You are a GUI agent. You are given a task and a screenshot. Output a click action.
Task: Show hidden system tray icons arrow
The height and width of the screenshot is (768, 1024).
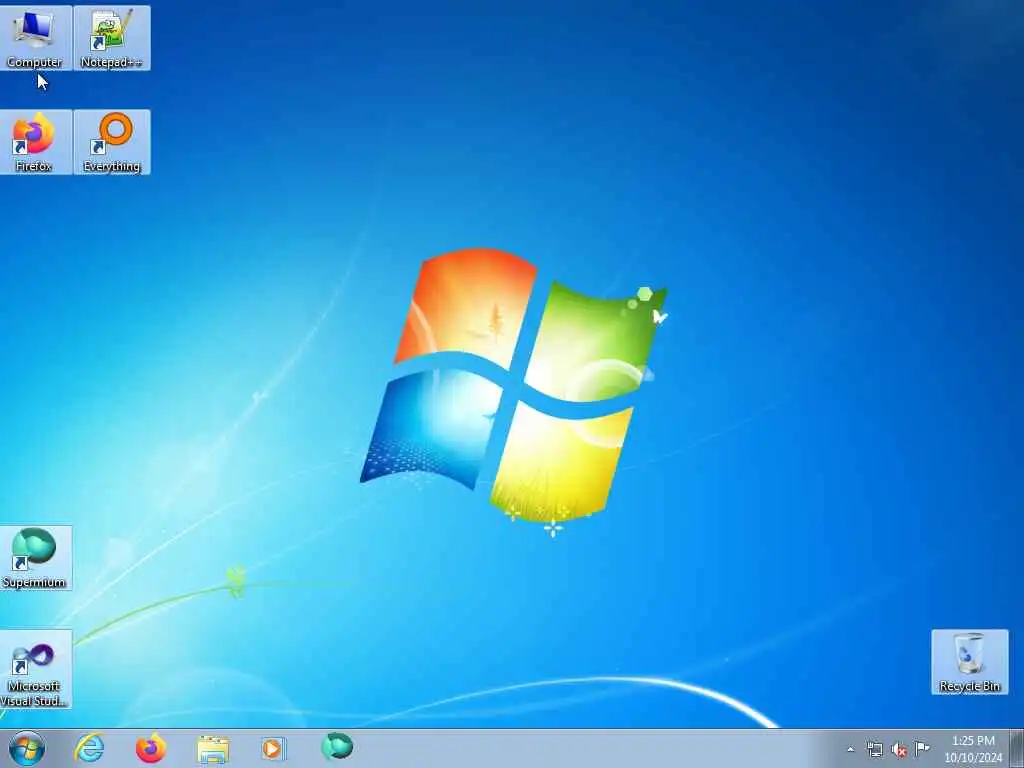(x=850, y=749)
